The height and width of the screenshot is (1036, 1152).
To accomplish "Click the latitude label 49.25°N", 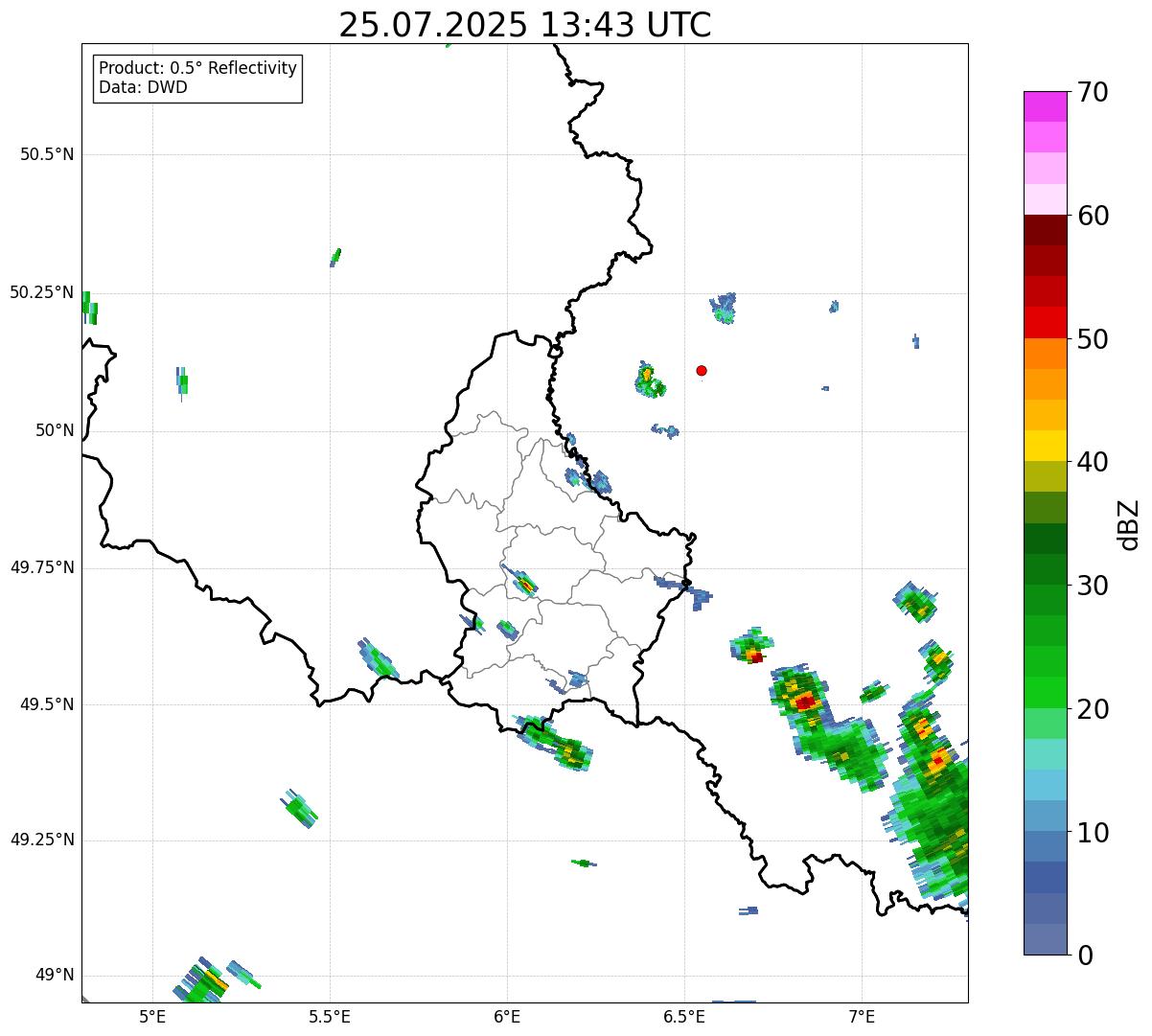I will [x=41, y=840].
